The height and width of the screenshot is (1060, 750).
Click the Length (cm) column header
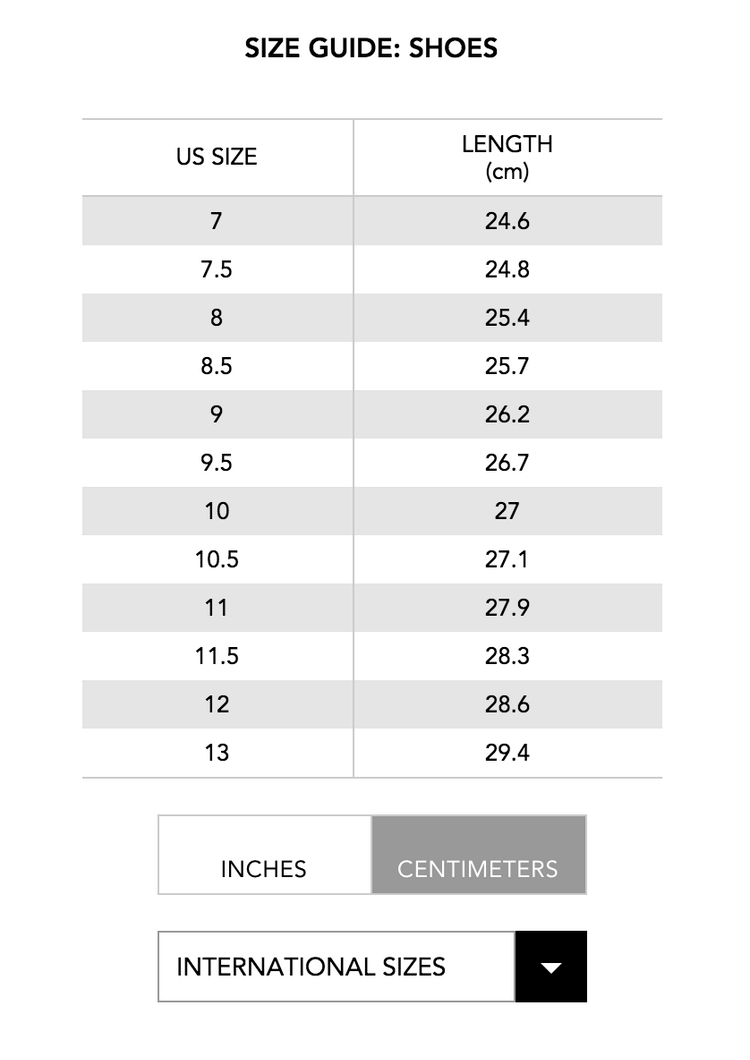click(x=507, y=158)
